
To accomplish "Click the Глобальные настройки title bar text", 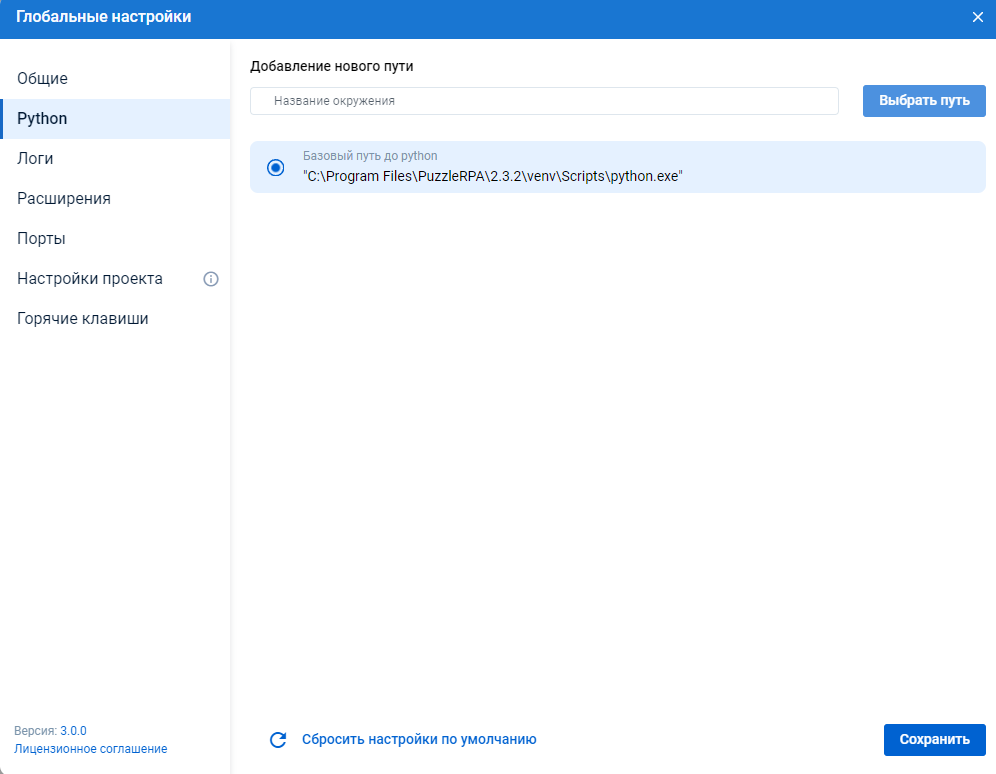I will click(103, 17).
